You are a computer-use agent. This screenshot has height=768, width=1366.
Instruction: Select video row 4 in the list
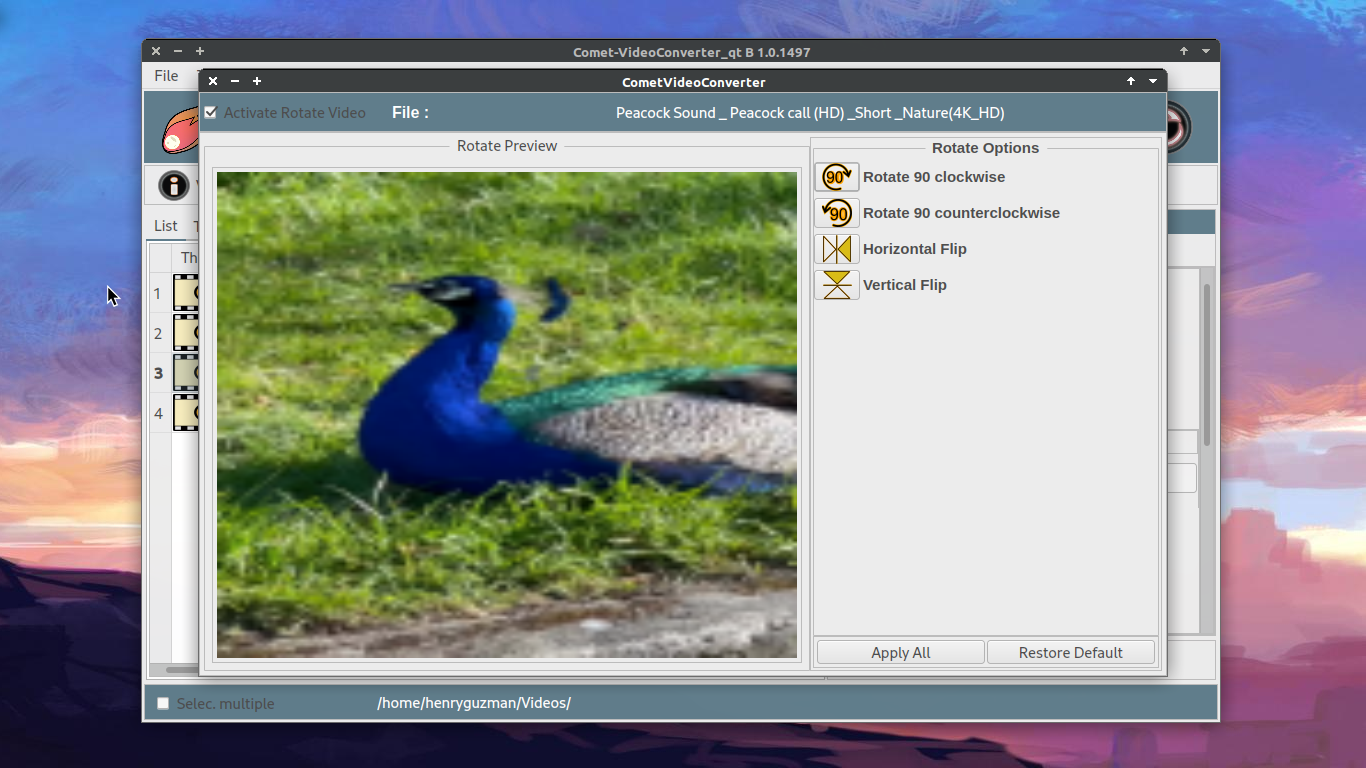click(176, 413)
